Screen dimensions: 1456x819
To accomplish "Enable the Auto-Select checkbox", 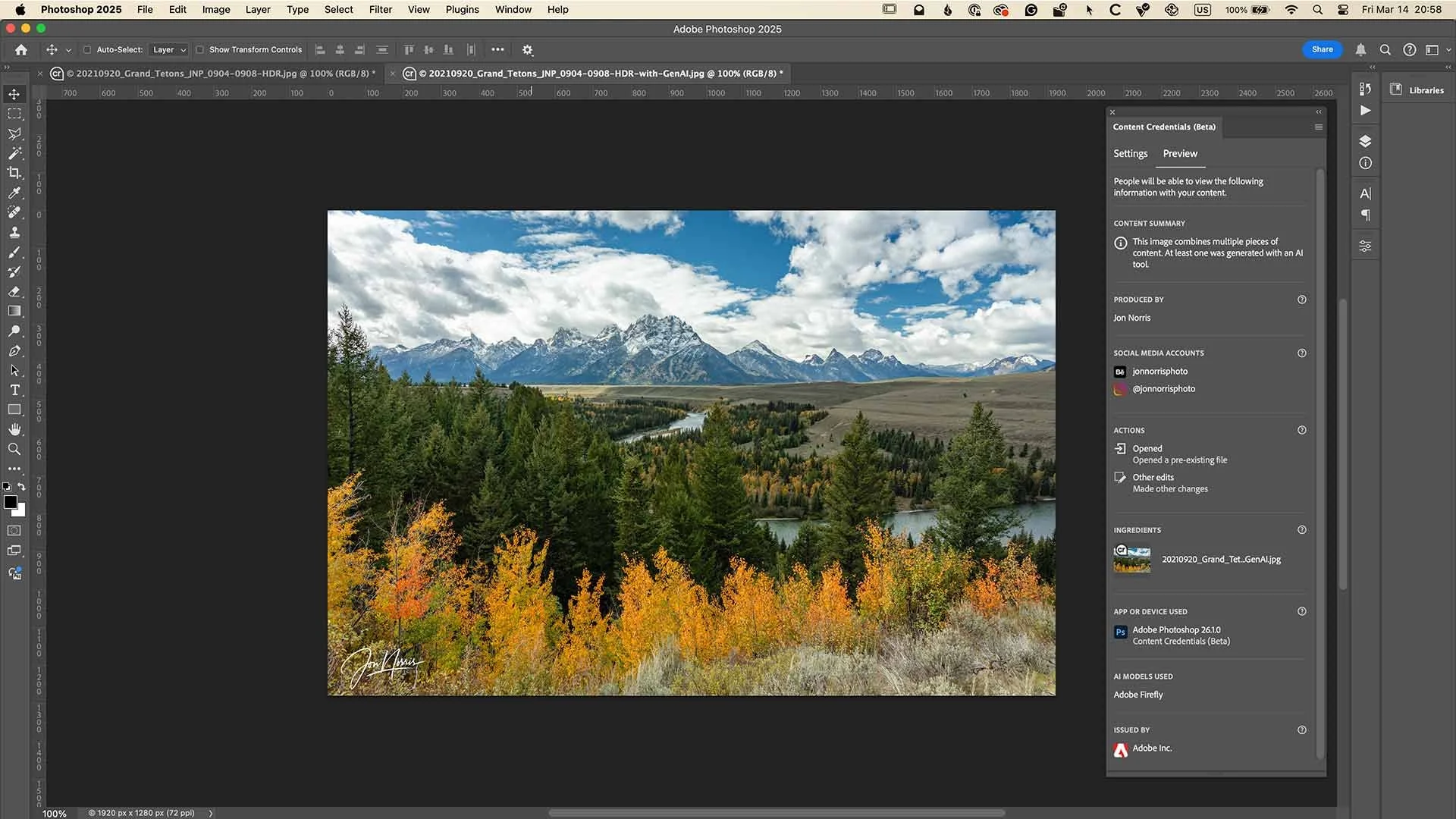I will (87, 50).
